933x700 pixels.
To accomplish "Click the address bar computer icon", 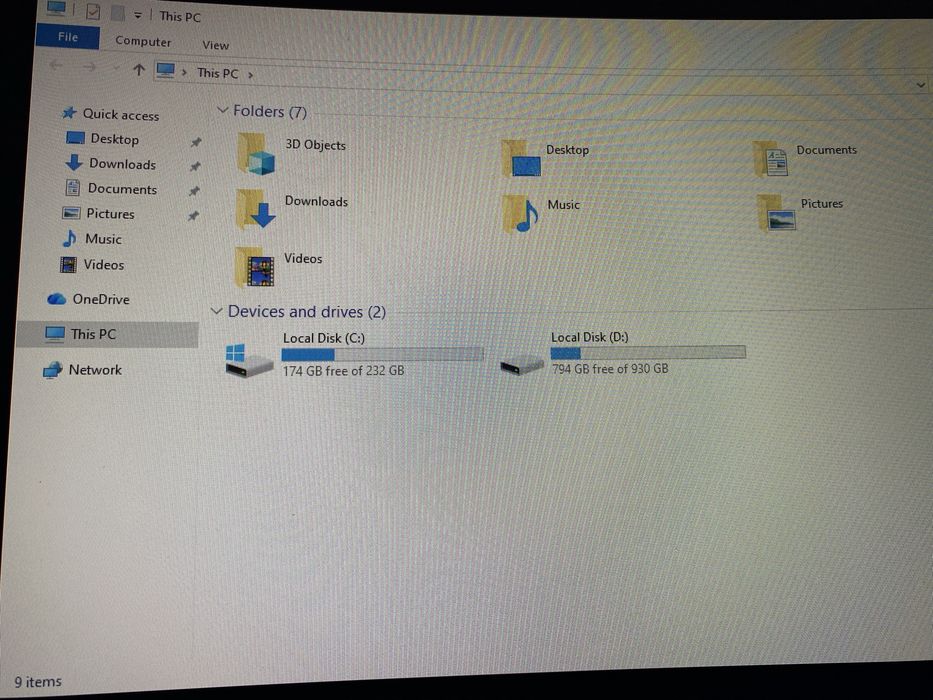I will [x=165, y=71].
